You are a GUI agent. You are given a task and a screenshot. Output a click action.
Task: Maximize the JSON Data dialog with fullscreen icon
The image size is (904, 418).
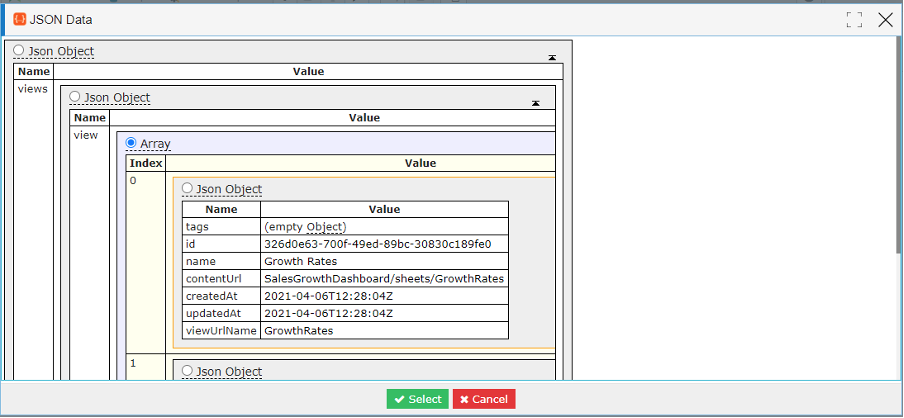(854, 20)
